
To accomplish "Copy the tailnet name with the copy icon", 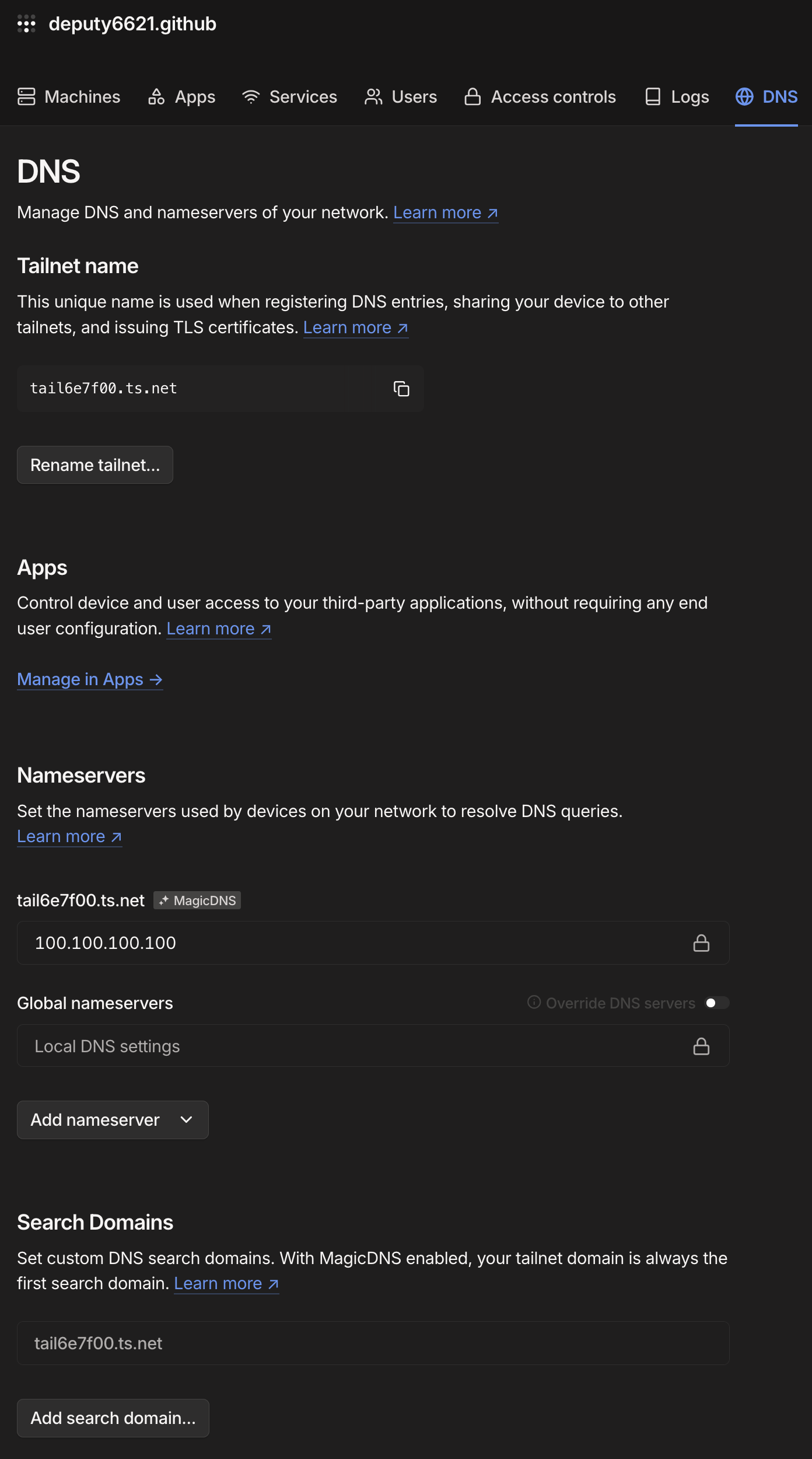I will click(401, 389).
